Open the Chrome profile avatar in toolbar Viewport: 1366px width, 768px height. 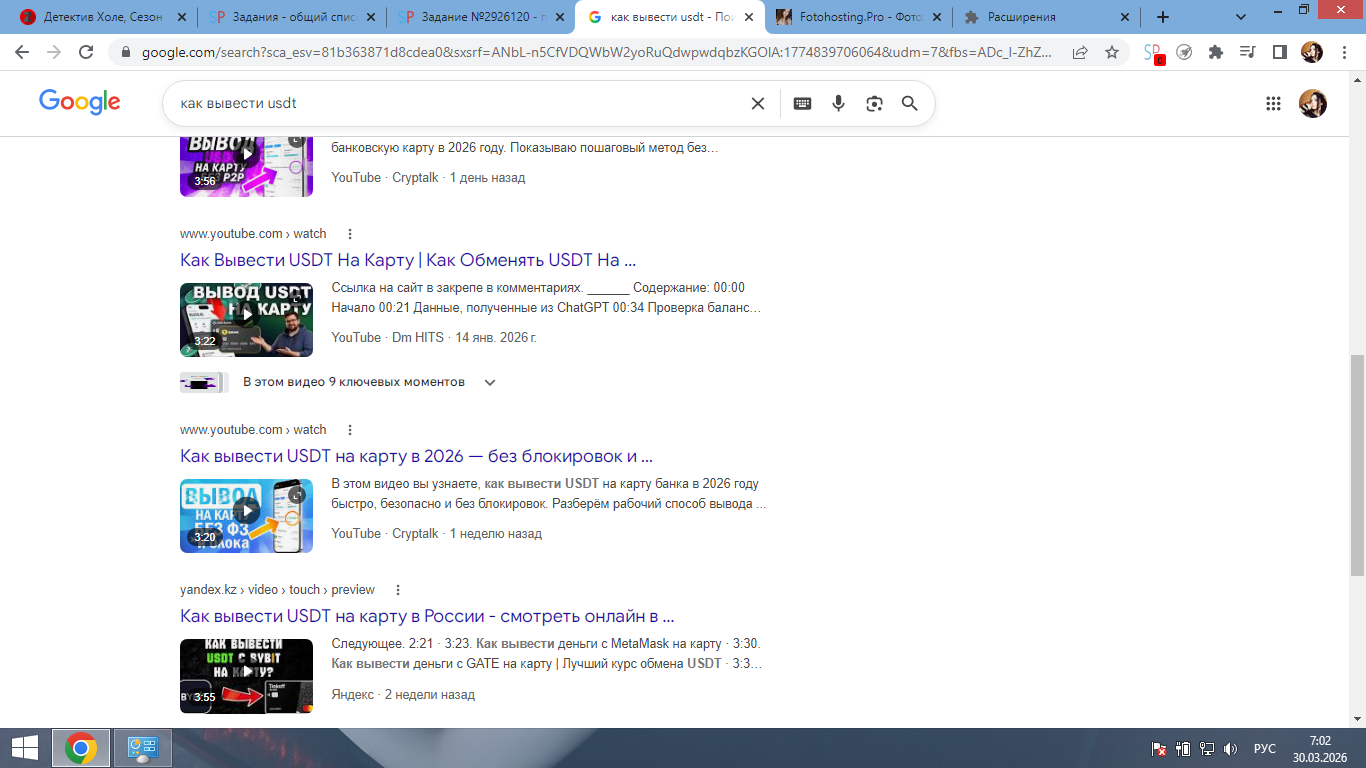pyautogui.click(x=1312, y=53)
